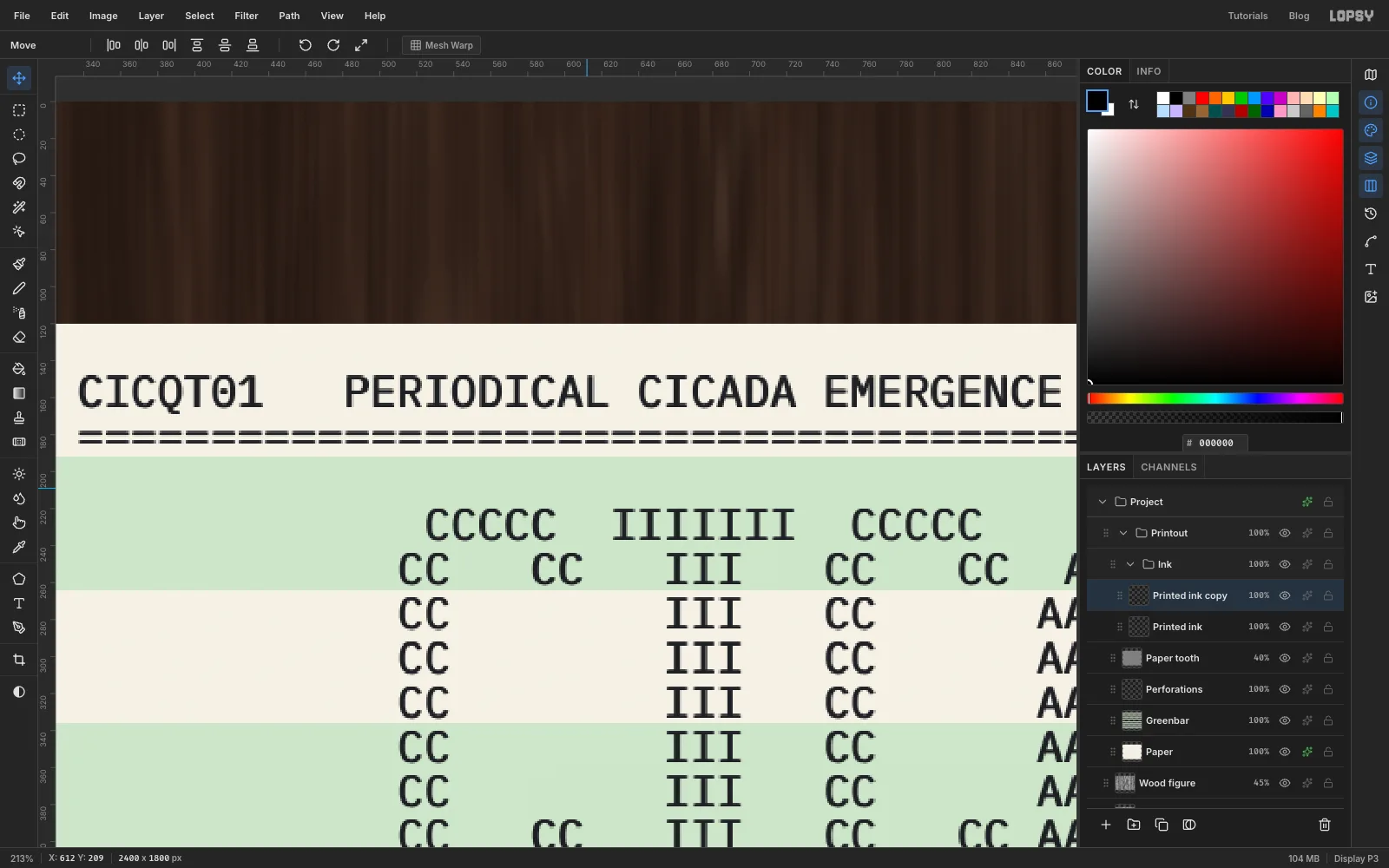
Task: Click the rainbow hue slider
Action: (x=1215, y=398)
